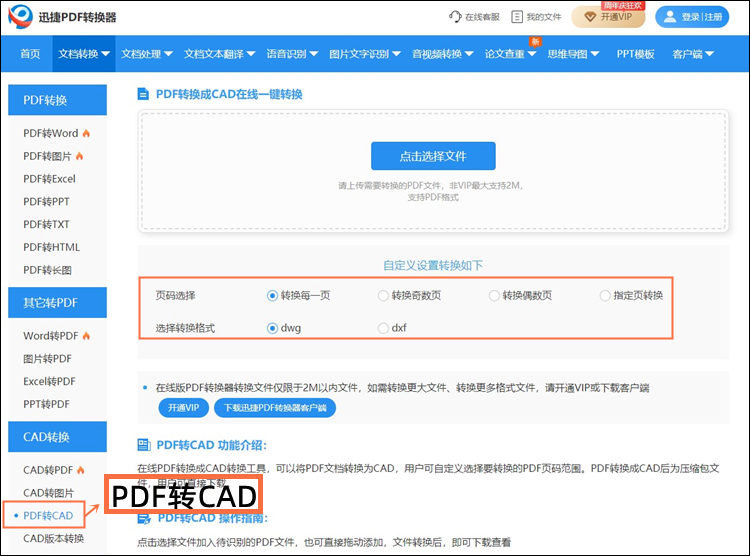The width and height of the screenshot is (750, 556).
Task: Open PDF转TXT in sidebar
Action: pyautogui.click(x=46, y=224)
